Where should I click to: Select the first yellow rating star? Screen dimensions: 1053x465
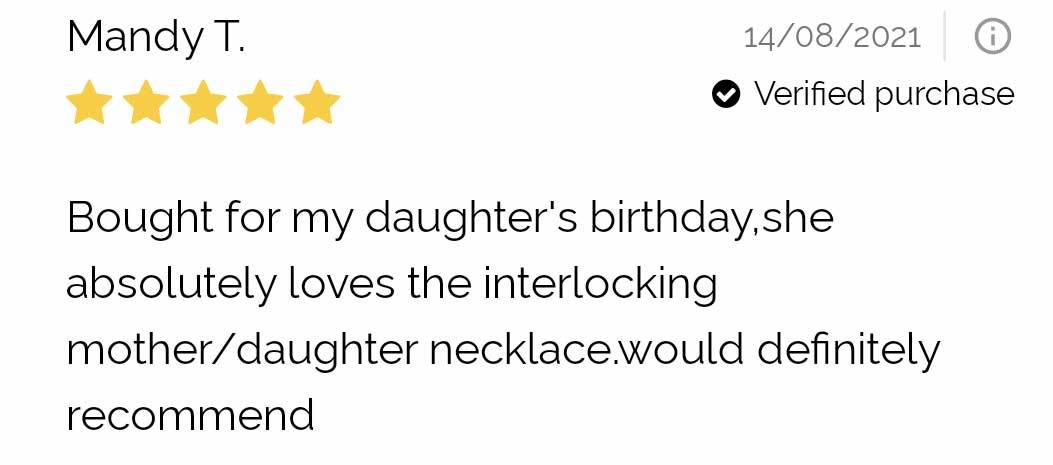(x=89, y=102)
